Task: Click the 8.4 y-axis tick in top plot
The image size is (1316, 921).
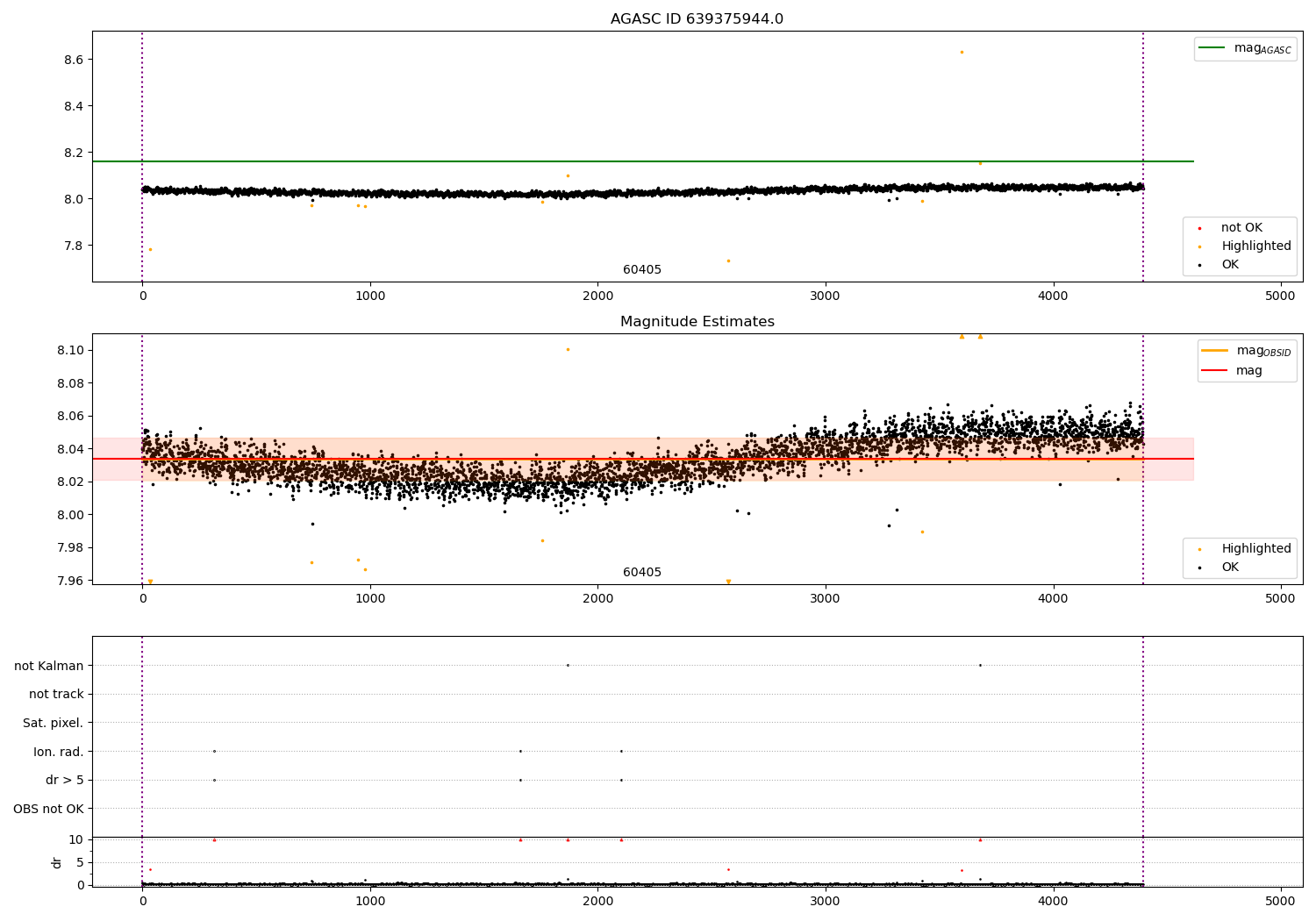Action: tap(74, 106)
